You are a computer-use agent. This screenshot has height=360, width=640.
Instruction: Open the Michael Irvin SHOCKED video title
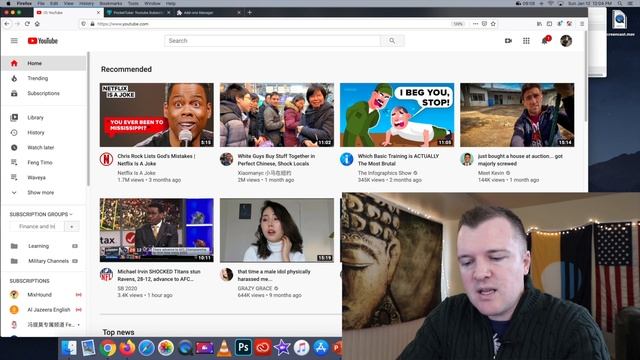(x=159, y=276)
